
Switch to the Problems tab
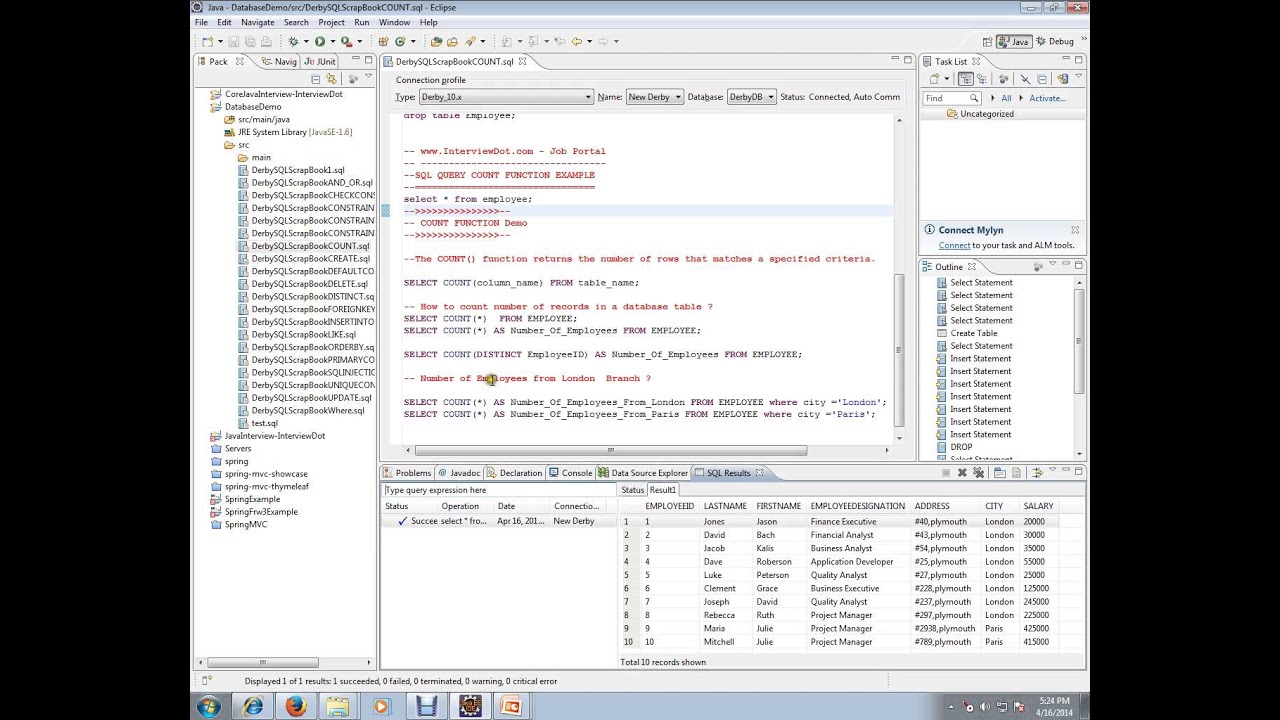[407, 473]
